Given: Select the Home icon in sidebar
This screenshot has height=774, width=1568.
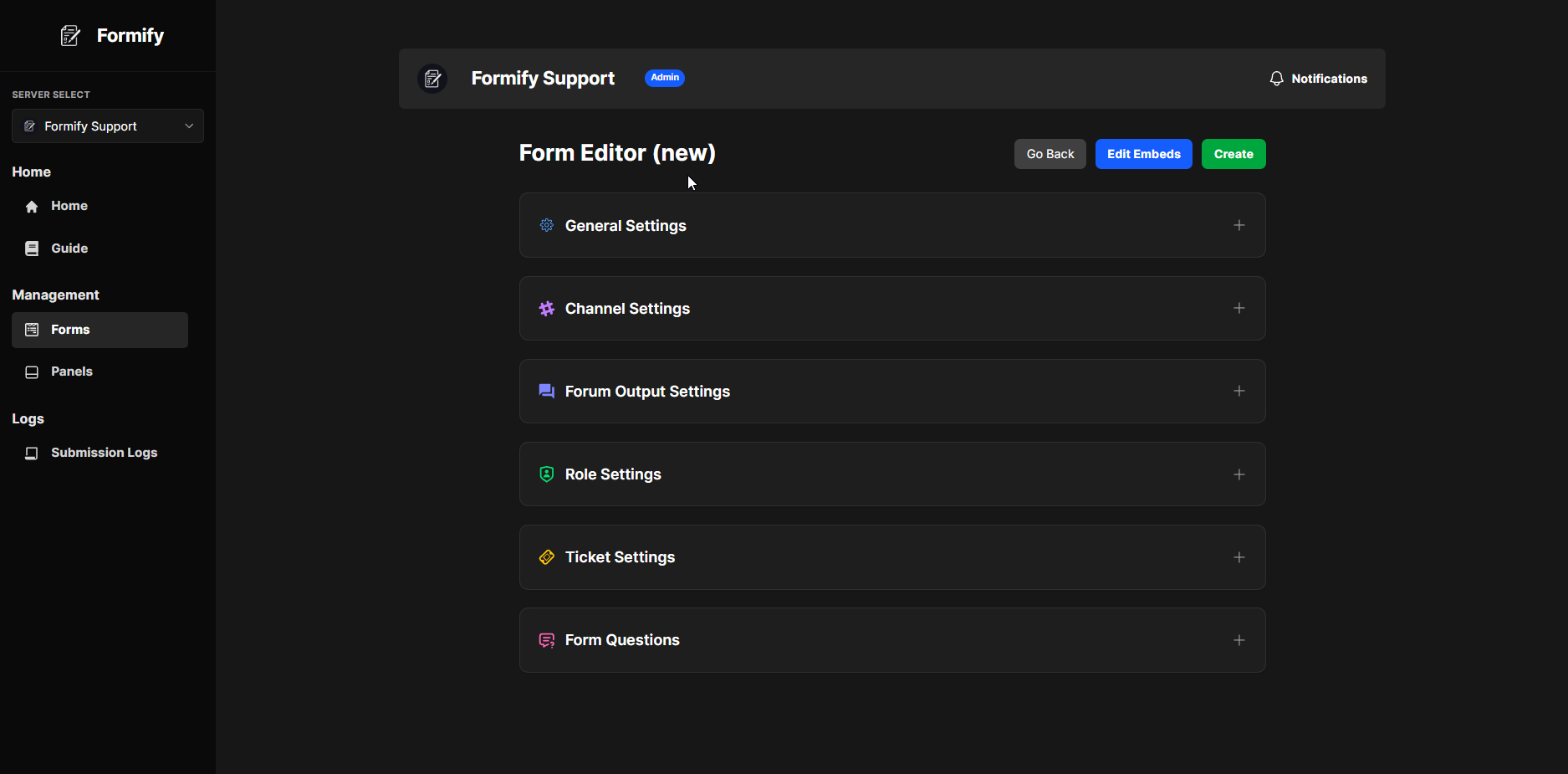Looking at the screenshot, I should [x=32, y=206].
